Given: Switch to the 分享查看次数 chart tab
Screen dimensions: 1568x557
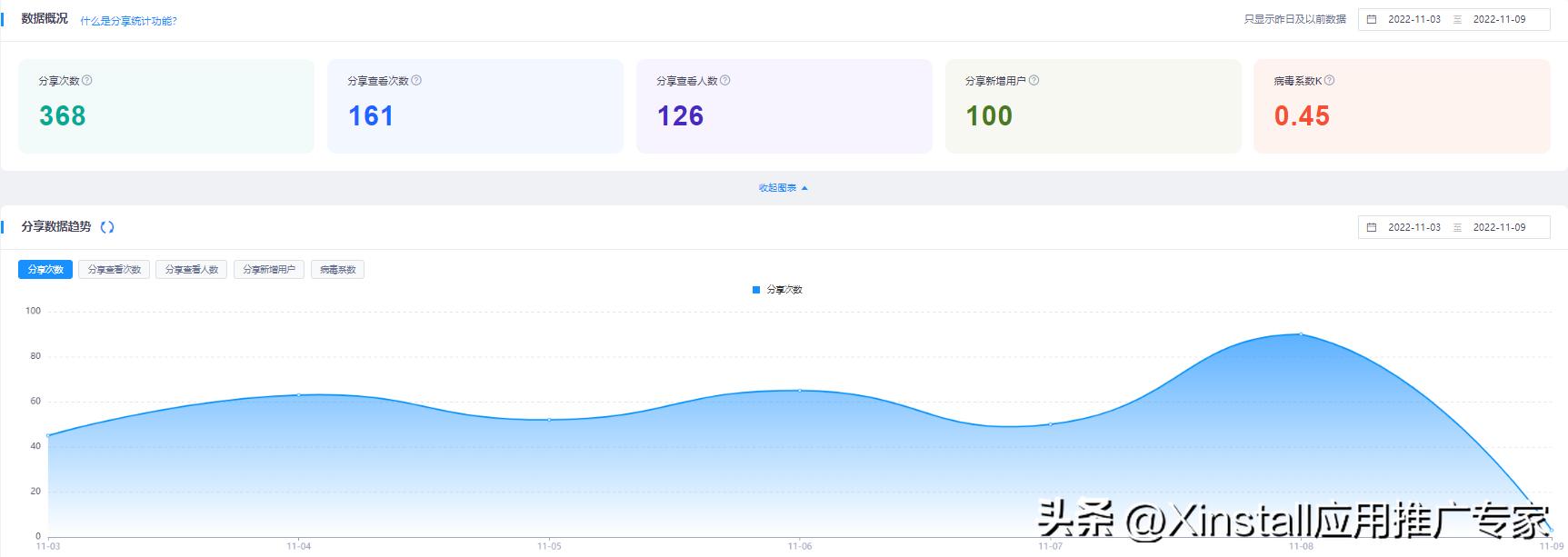Looking at the screenshot, I should click(x=115, y=270).
